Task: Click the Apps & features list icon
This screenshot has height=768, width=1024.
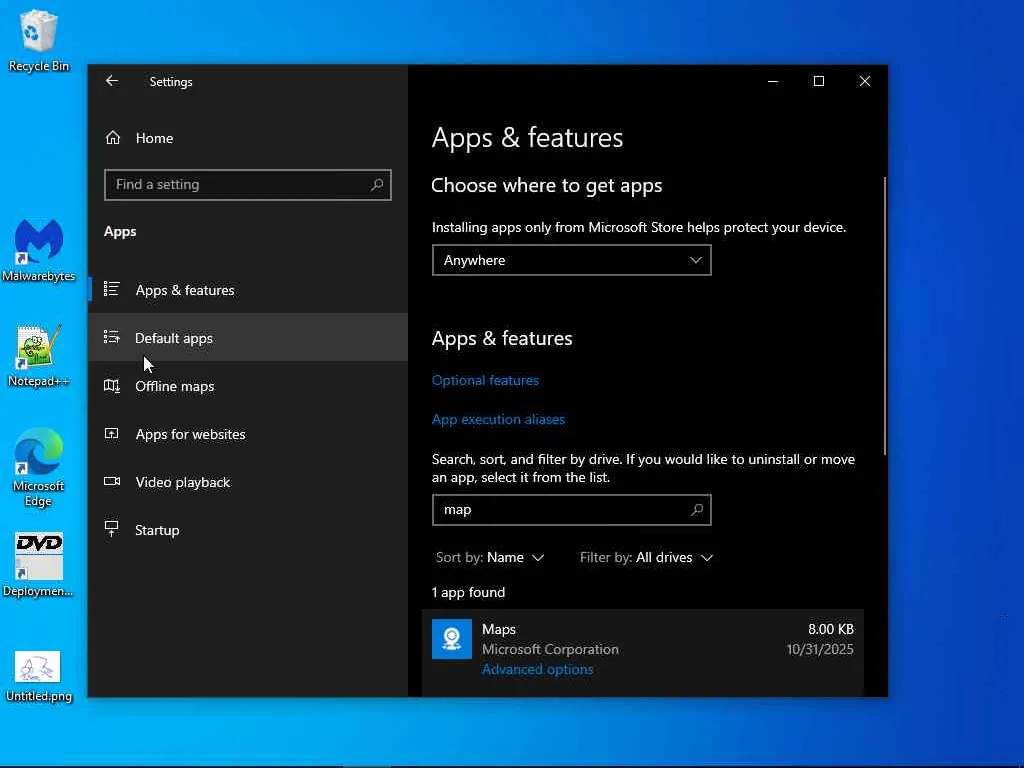Action: pos(112,289)
